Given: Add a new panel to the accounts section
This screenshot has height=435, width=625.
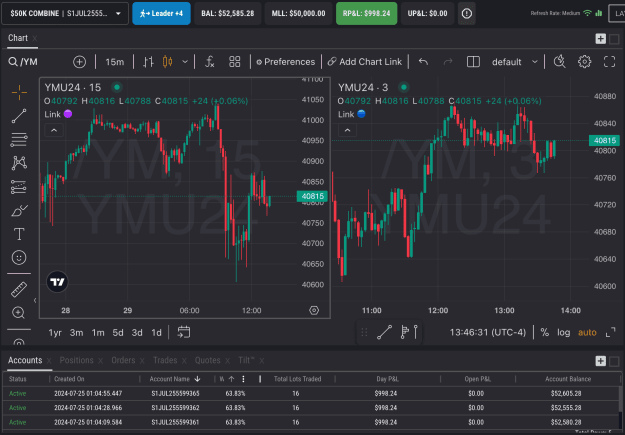Looking at the screenshot, I should coord(601,361).
